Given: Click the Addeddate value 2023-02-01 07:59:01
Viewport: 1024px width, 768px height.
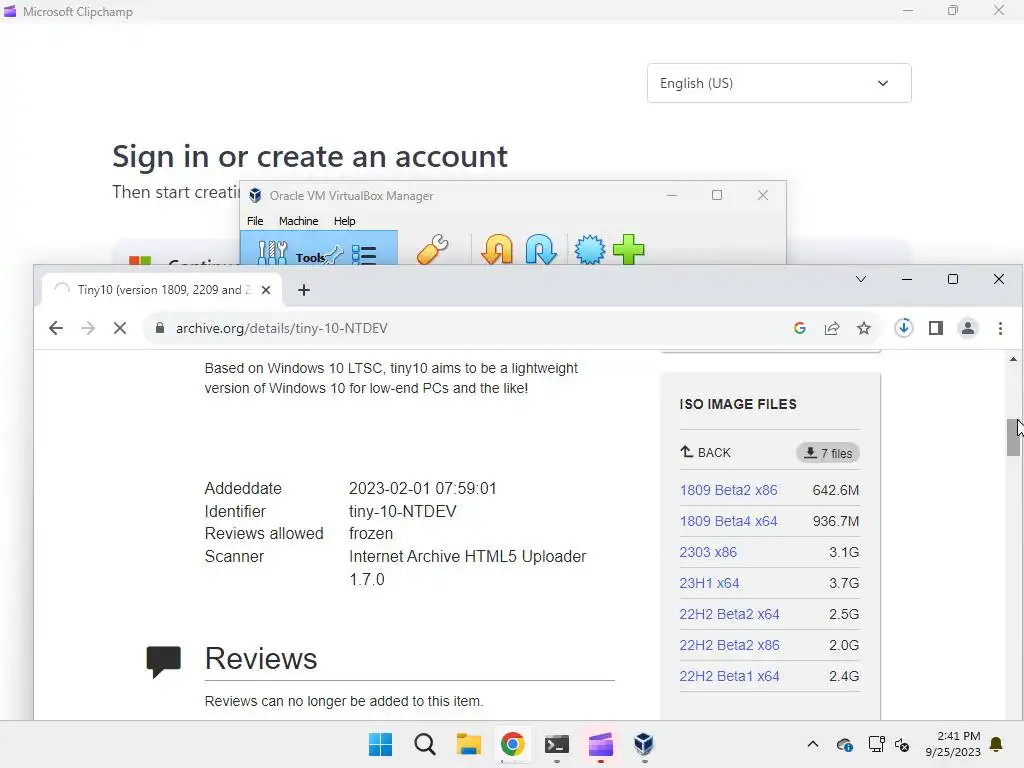Looking at the screenshot, I should 423,488.
